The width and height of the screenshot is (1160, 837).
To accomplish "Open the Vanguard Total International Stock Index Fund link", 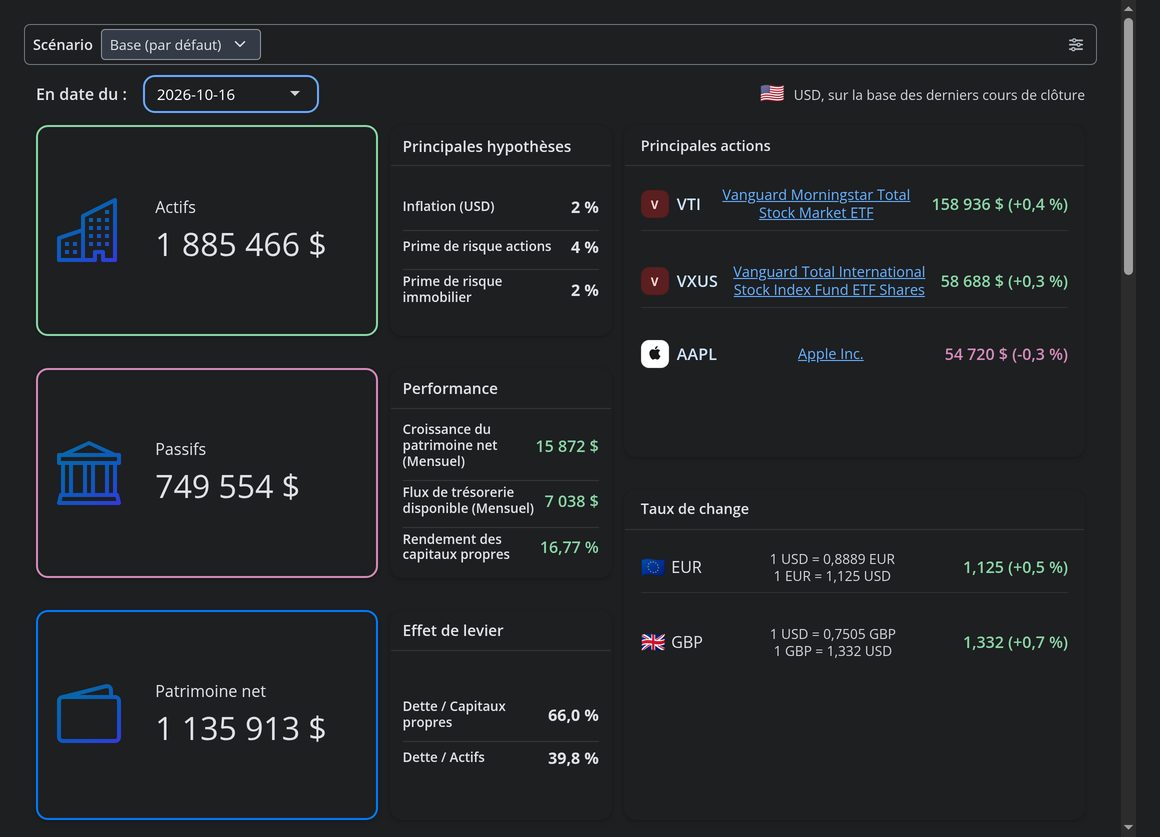I will point(829,280).
